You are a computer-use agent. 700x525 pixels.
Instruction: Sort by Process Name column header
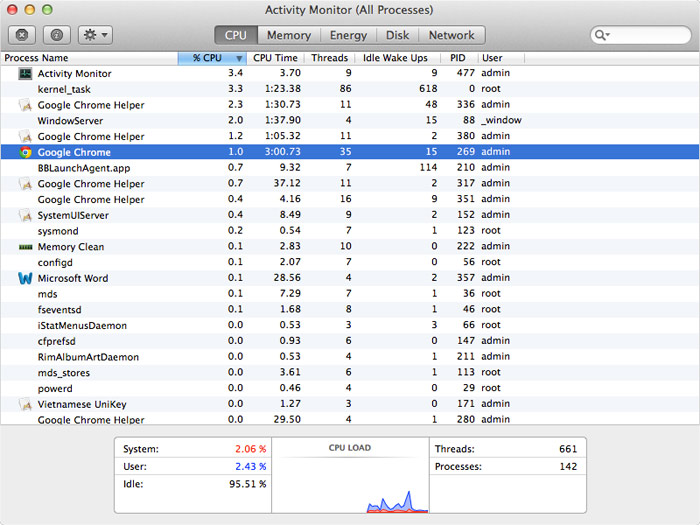pos(89,58)
